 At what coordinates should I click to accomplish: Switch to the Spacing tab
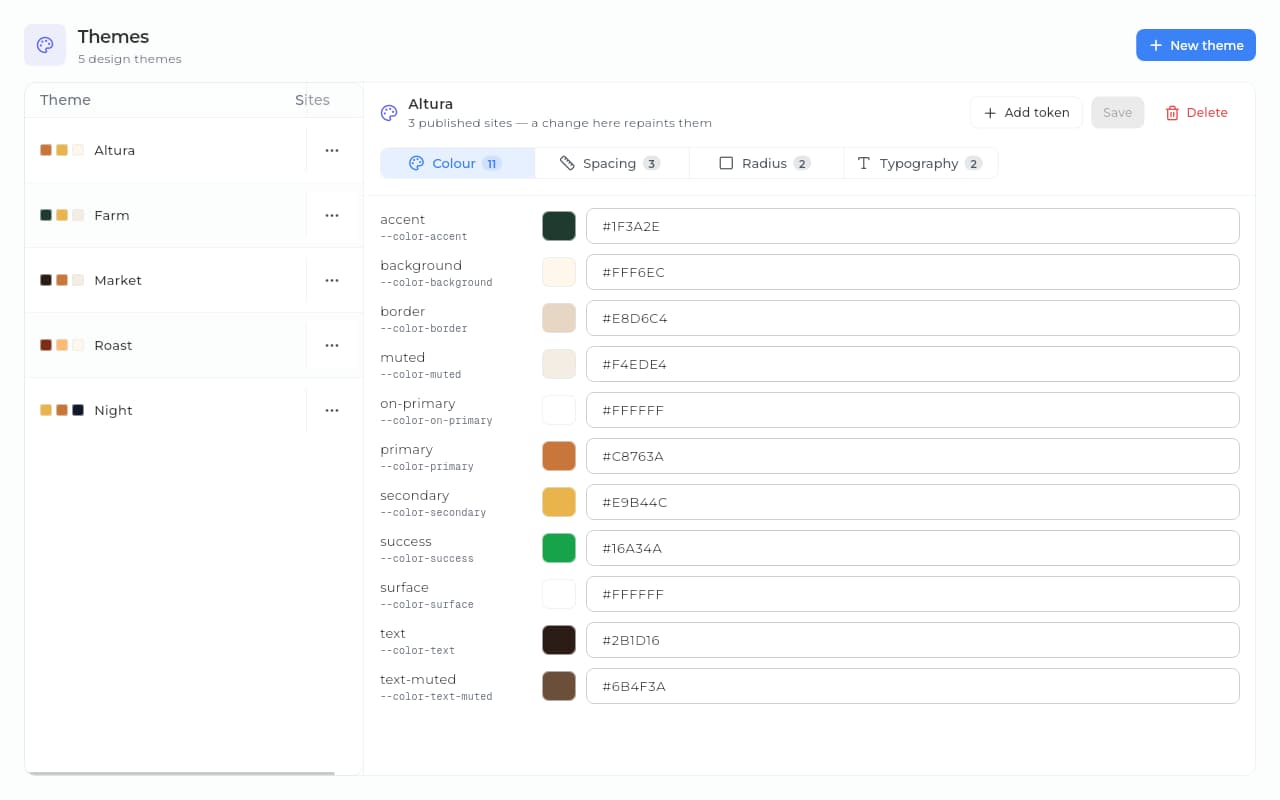point(612,163)
